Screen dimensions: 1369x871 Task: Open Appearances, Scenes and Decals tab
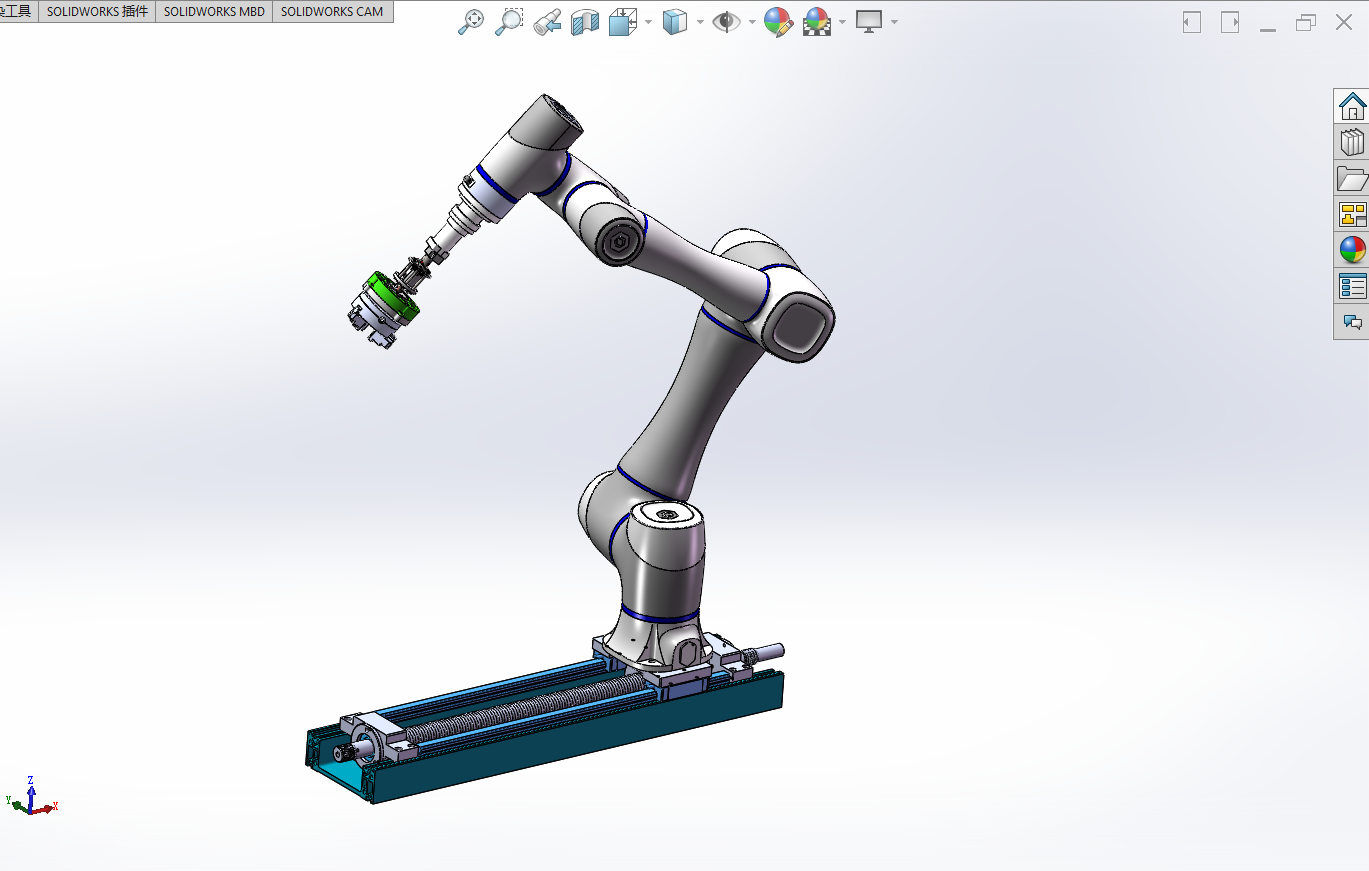tap(1352, 250)
